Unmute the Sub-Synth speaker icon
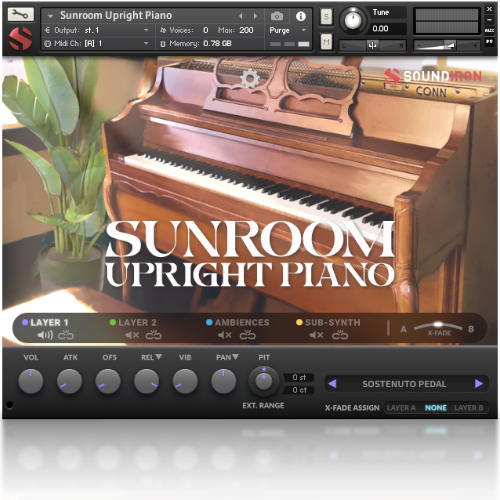 click(316, 335)
